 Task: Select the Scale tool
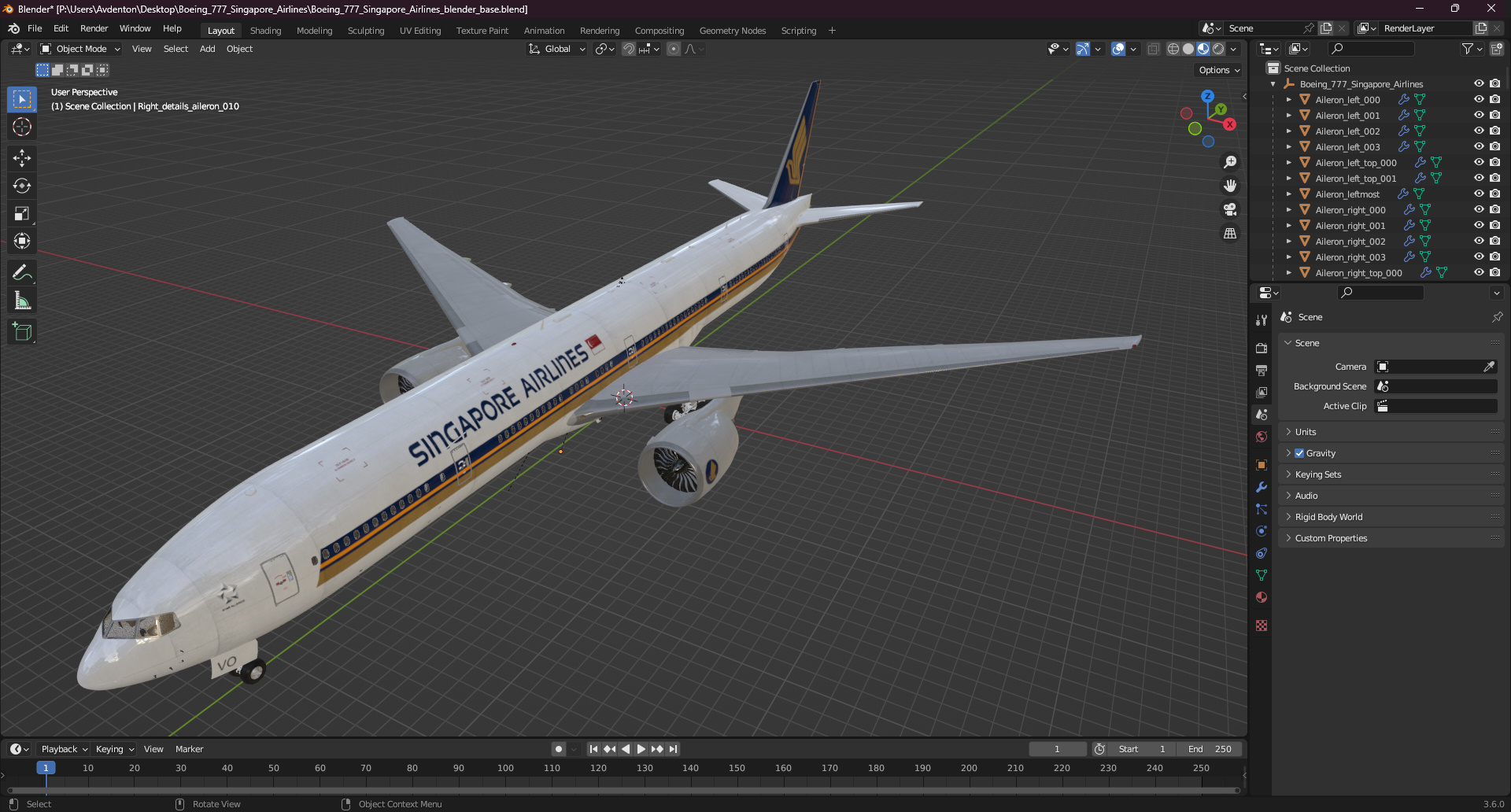(22, 213)
